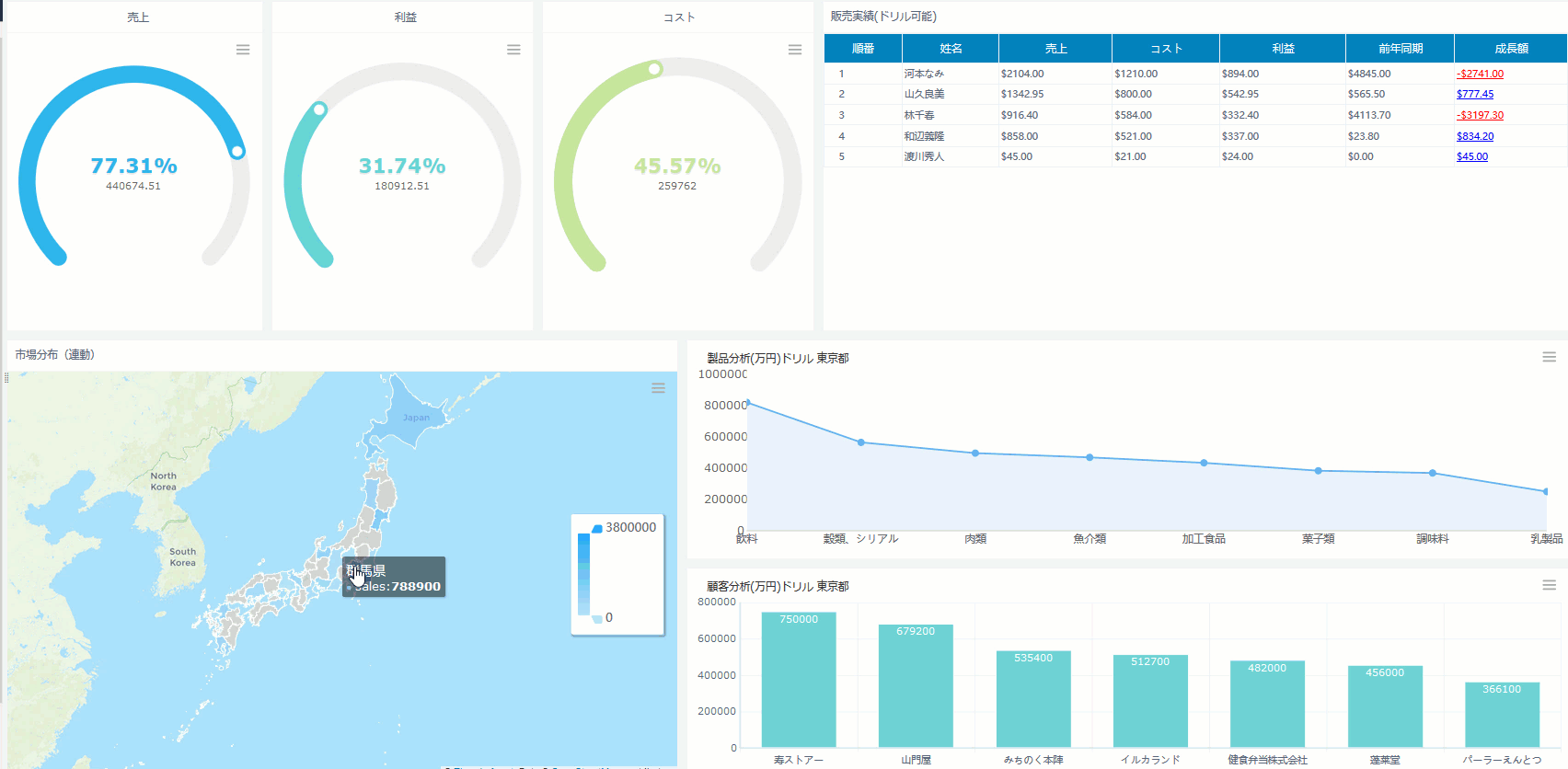
Task: Open the 製品分析 line chart menu icon
Action: pos(1550,357)
